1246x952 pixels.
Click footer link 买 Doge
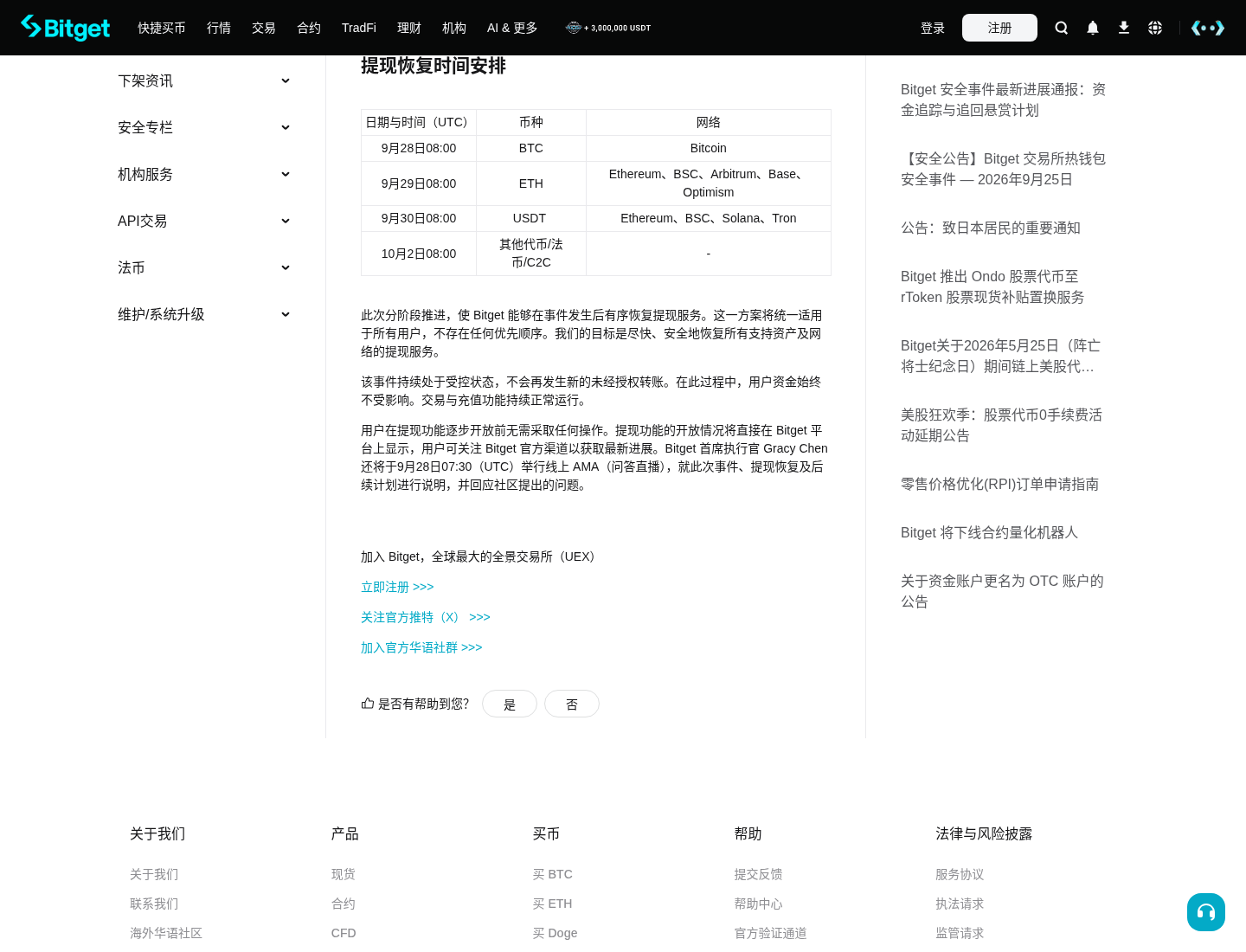coord(556,933)
